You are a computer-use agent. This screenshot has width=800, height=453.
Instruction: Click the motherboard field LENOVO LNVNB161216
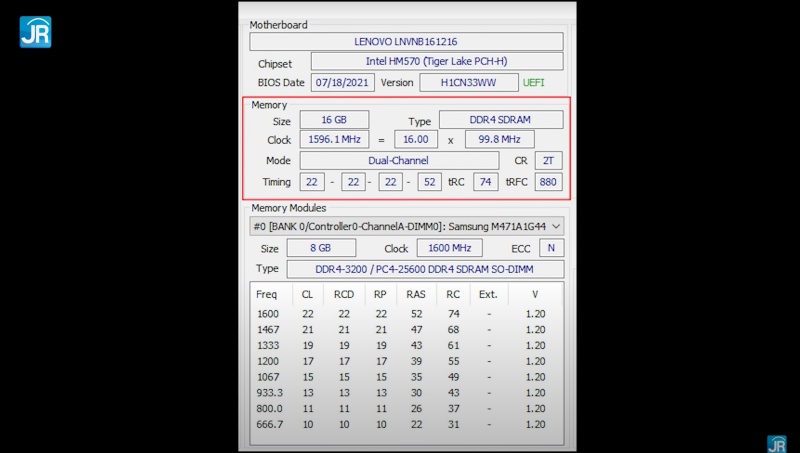coord(406,42)
